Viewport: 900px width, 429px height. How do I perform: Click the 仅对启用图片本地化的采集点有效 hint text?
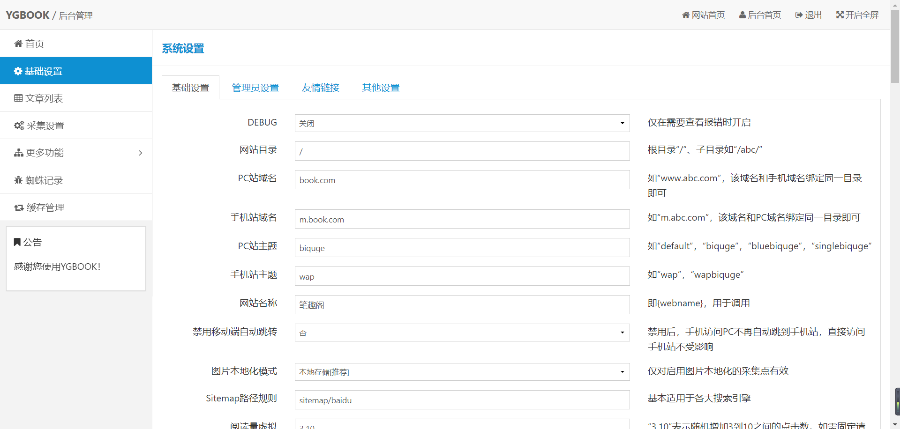(x=718, y=371)
